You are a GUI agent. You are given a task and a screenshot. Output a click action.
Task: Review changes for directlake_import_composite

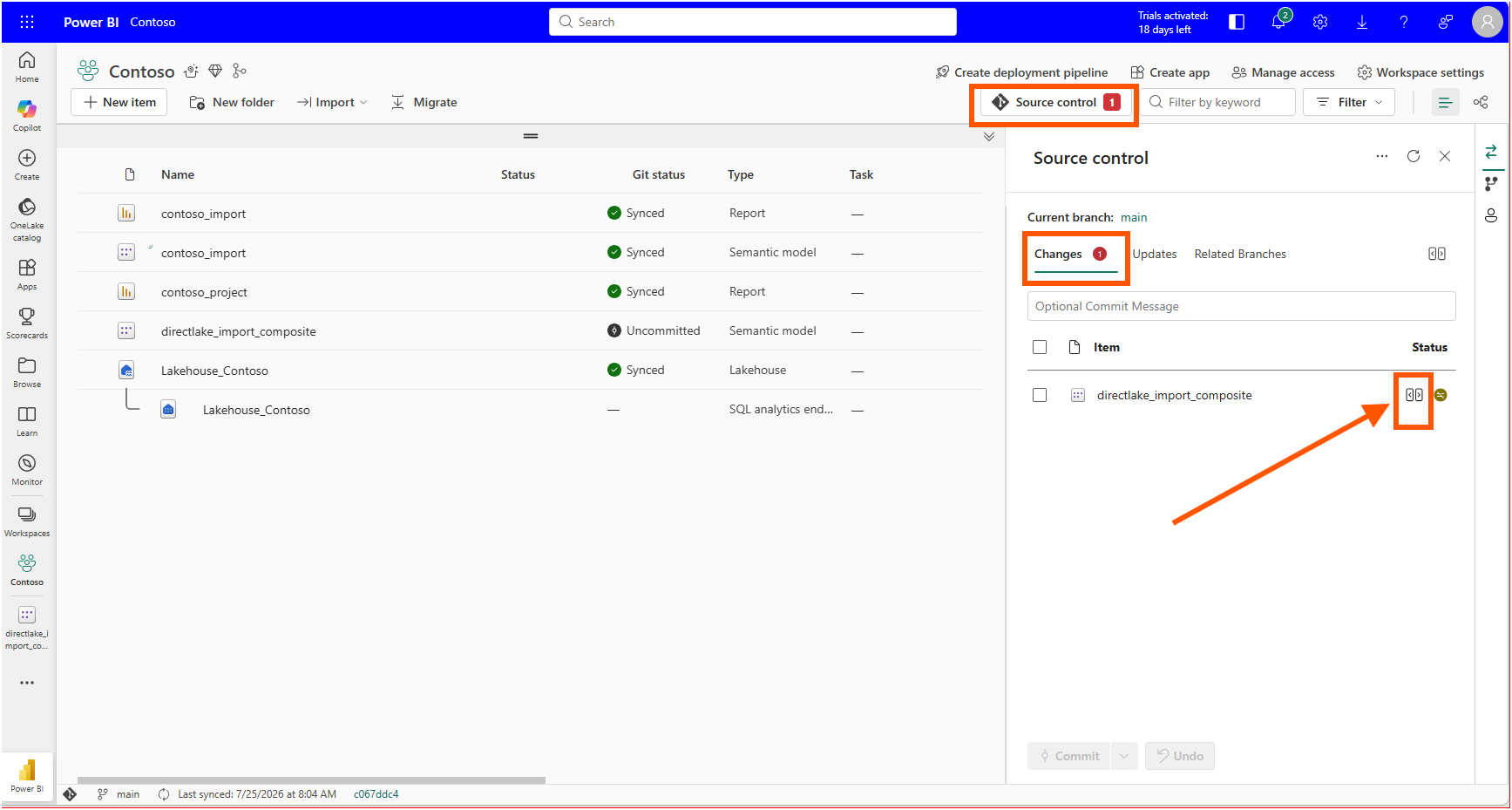pyautogui.click(x=1414, y=395)
